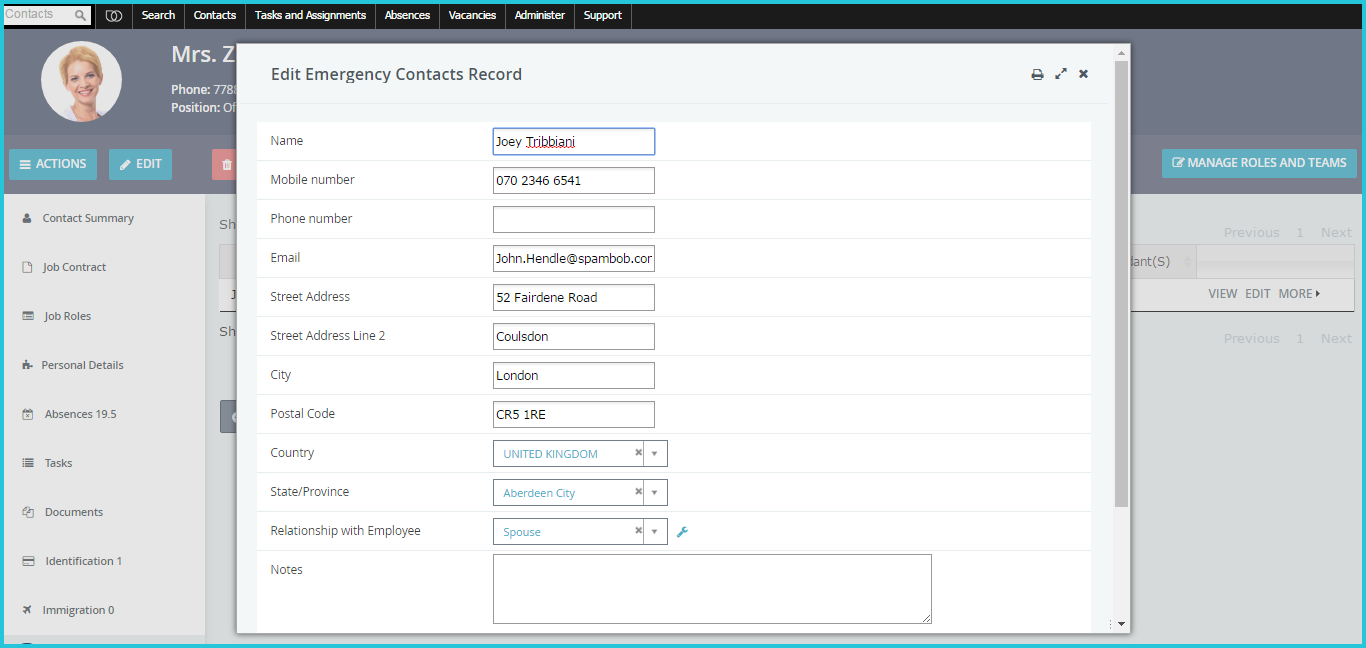This screenshot has width=1366, height=648.
Task: Click the wrench icon beside Relationship with Employee
Action: (x=683, y=532)
